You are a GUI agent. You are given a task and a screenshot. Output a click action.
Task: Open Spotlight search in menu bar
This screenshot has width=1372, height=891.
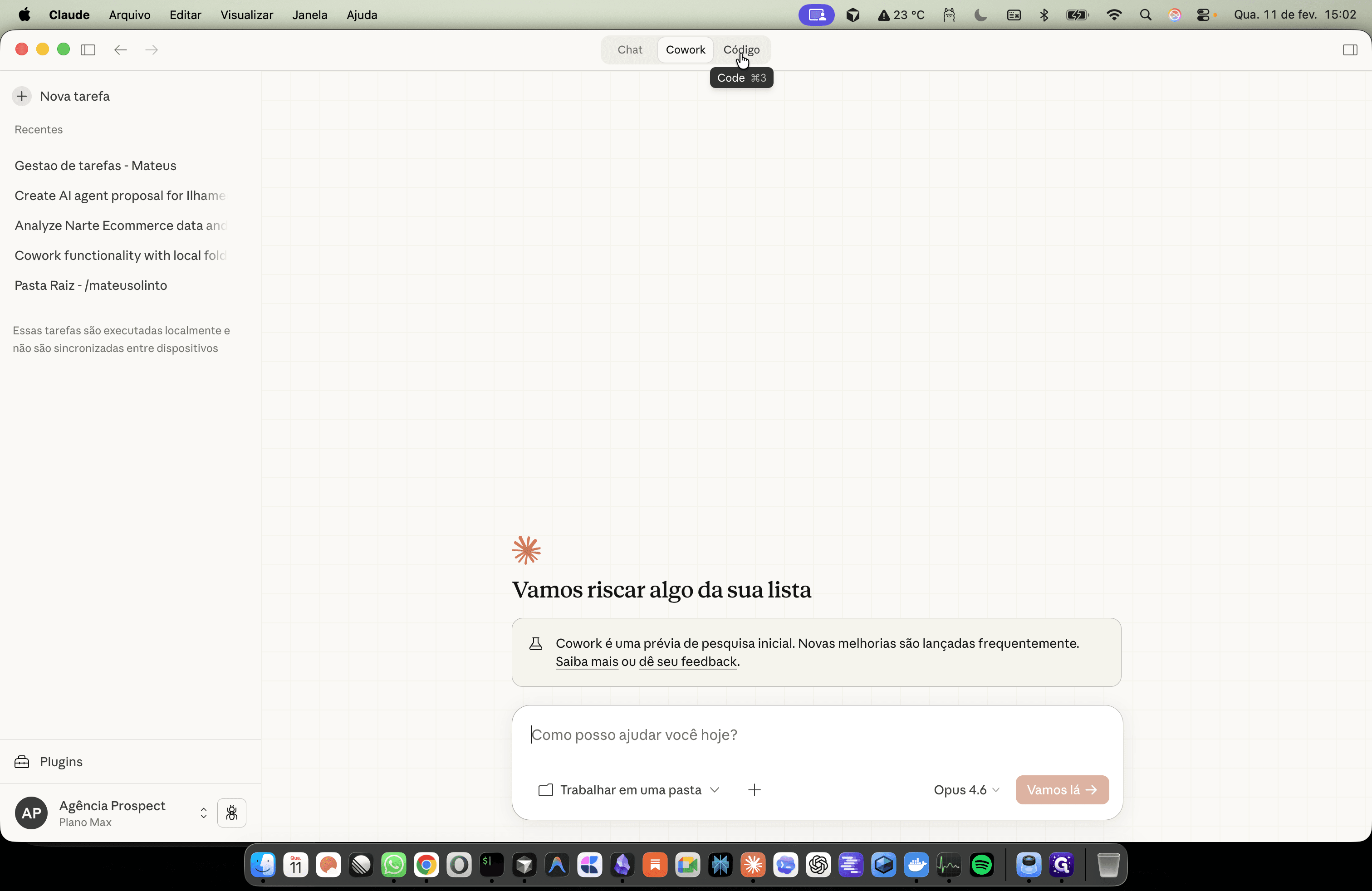1146,15
